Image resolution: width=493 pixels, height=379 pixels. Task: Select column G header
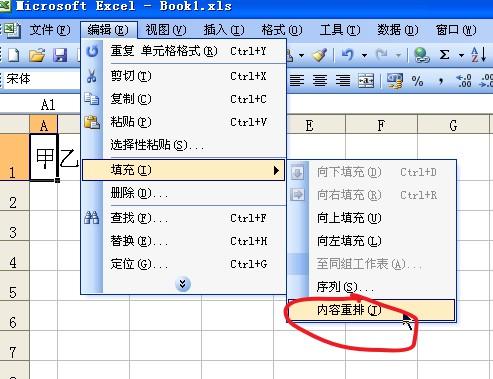(453, 126)
